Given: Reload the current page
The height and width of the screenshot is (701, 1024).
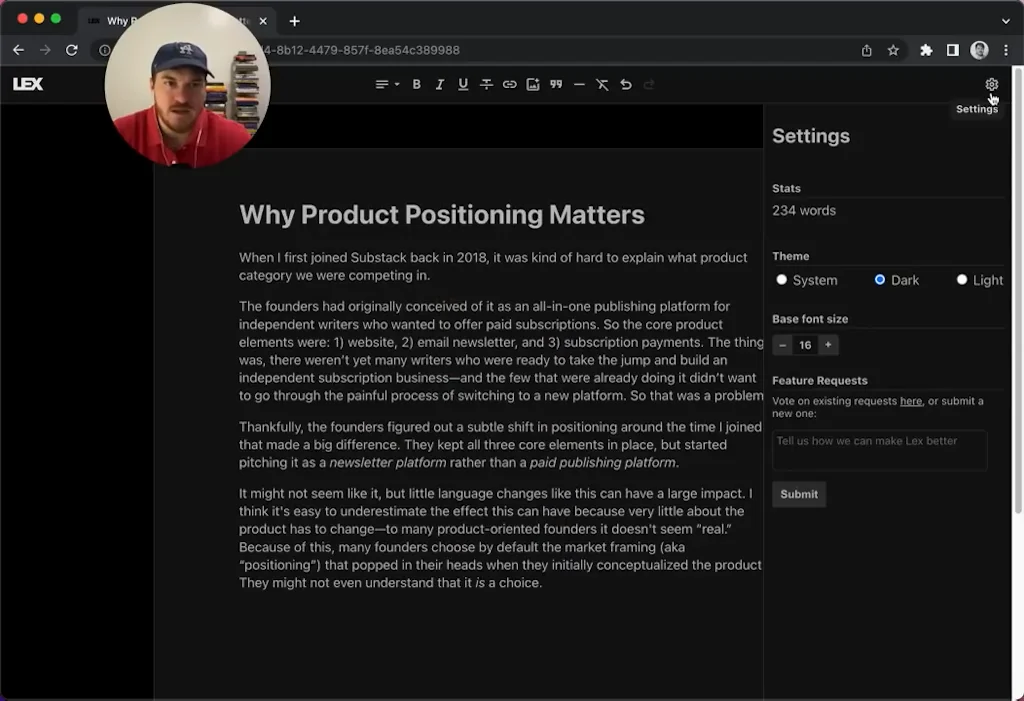Looking at the screenshot, I should [72, 50].
